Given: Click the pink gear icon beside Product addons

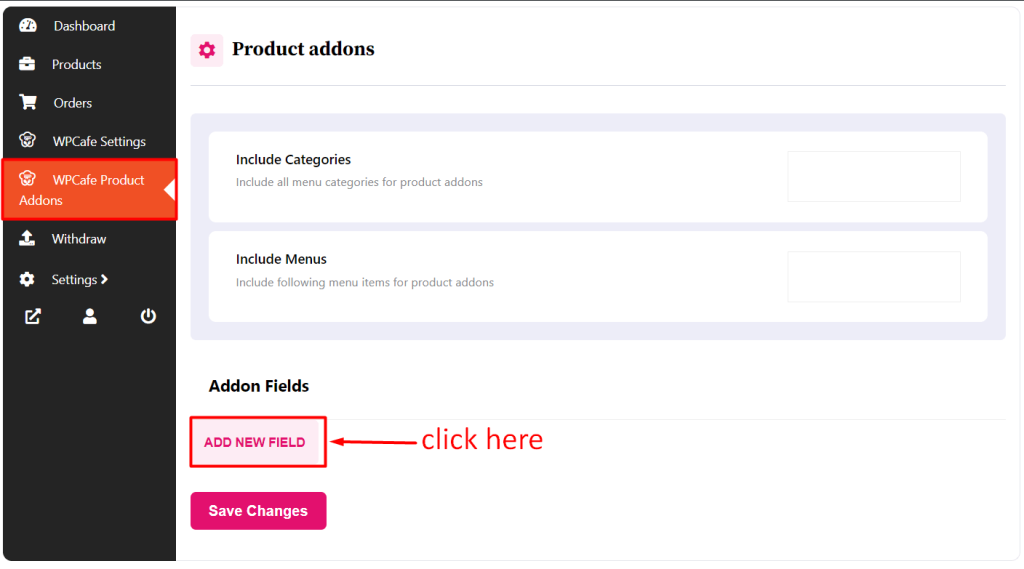Looking at the screenshot, I should click(207, 50).
